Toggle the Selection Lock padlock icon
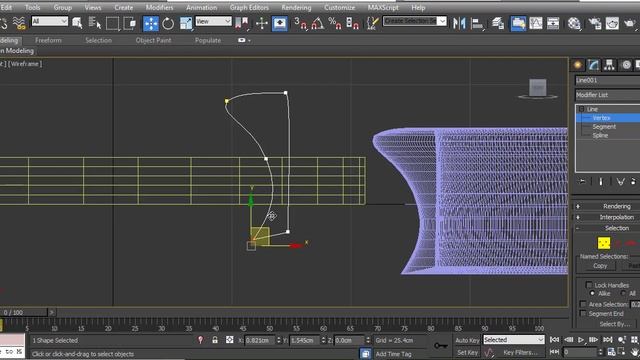The height and width of the screenshot is (360, 640). (215, 340)
